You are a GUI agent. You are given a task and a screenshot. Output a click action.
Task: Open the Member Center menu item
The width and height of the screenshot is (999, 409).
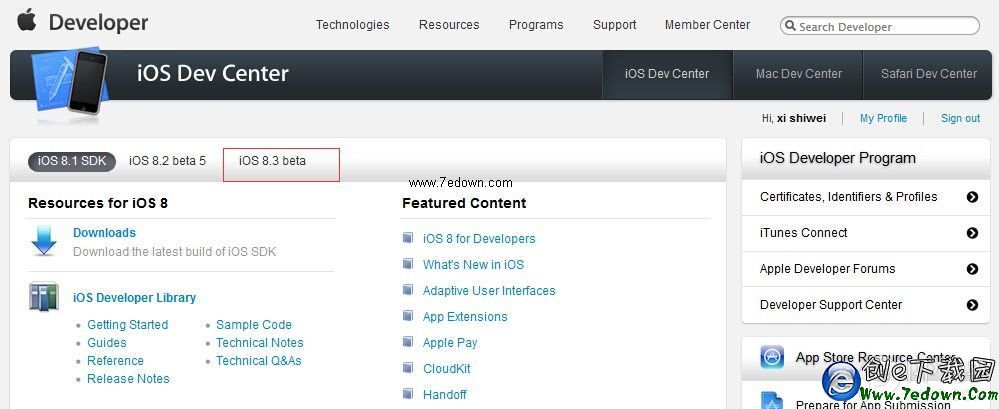707,25
